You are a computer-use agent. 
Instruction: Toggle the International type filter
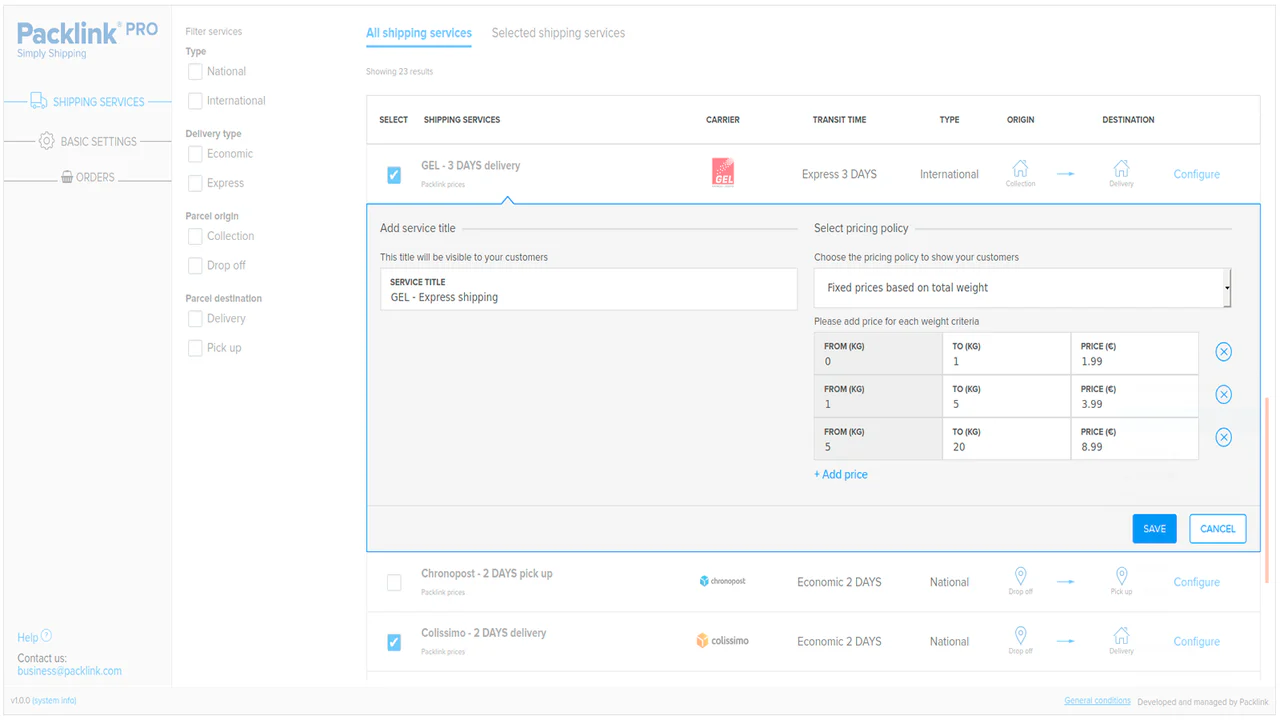tap(195, 101)
